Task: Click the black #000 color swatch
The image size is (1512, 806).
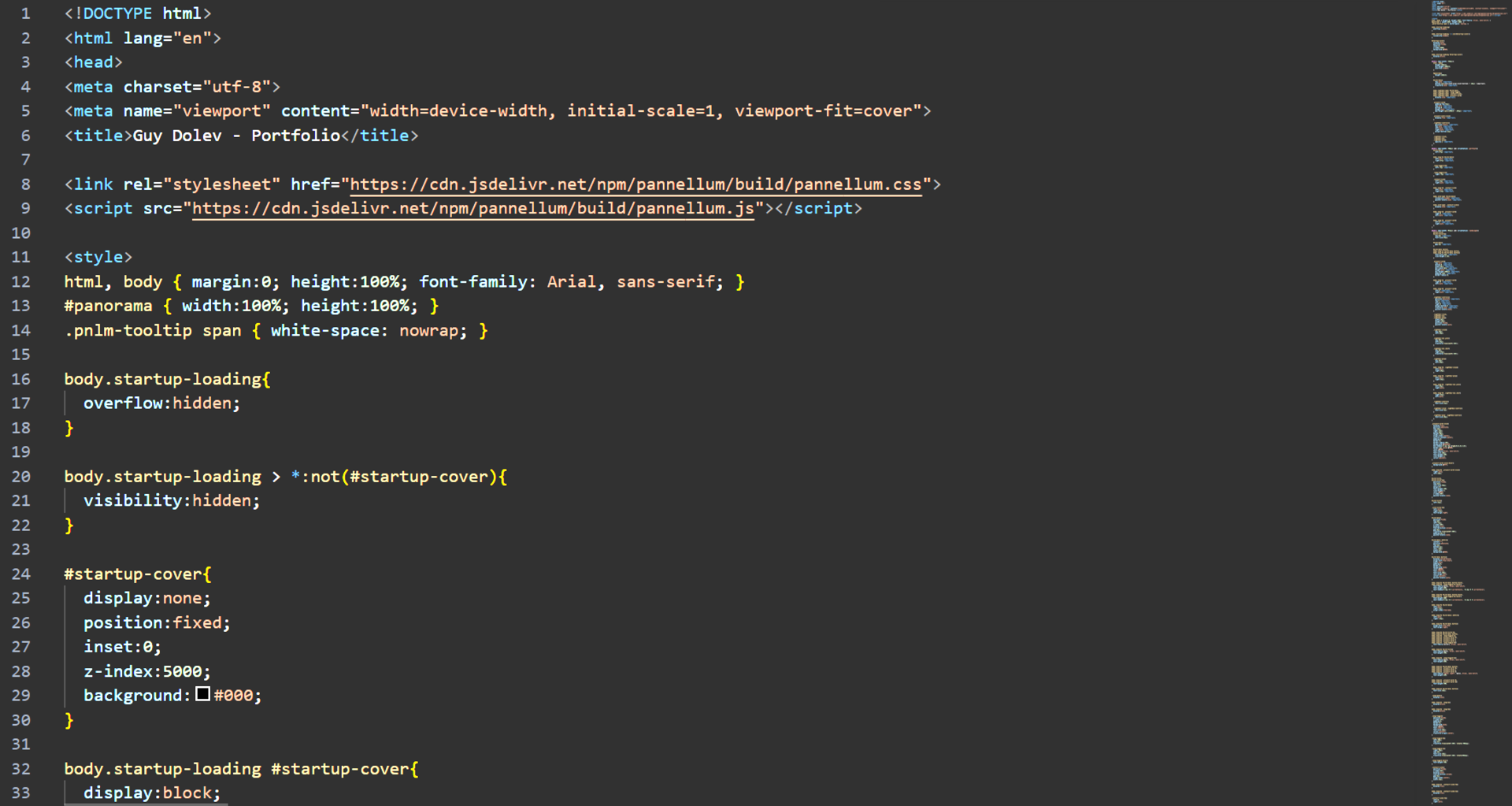Action: tap(202, 694)
